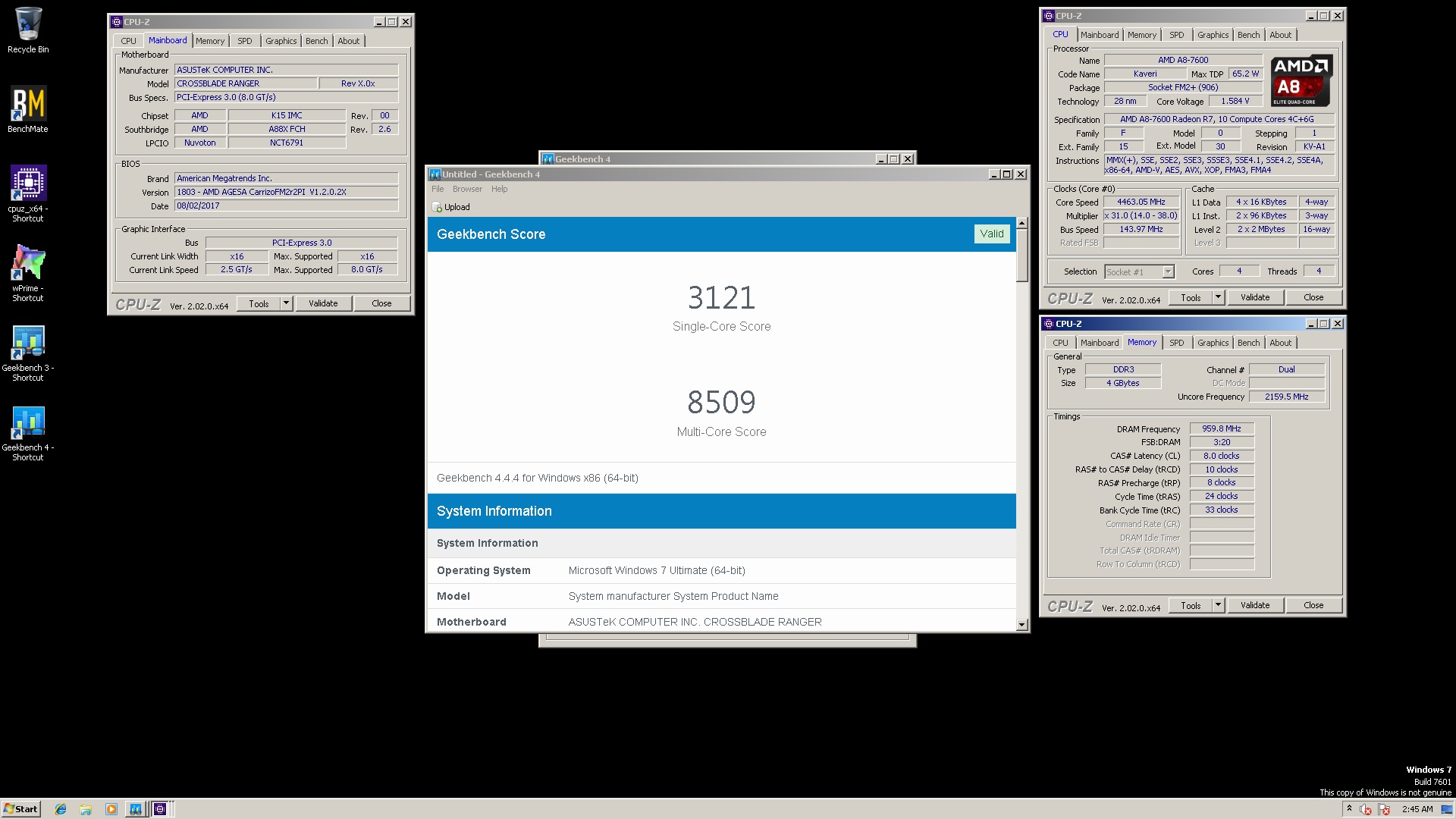Open Graphics tab in Mainboard CPU-Z window

281,41
